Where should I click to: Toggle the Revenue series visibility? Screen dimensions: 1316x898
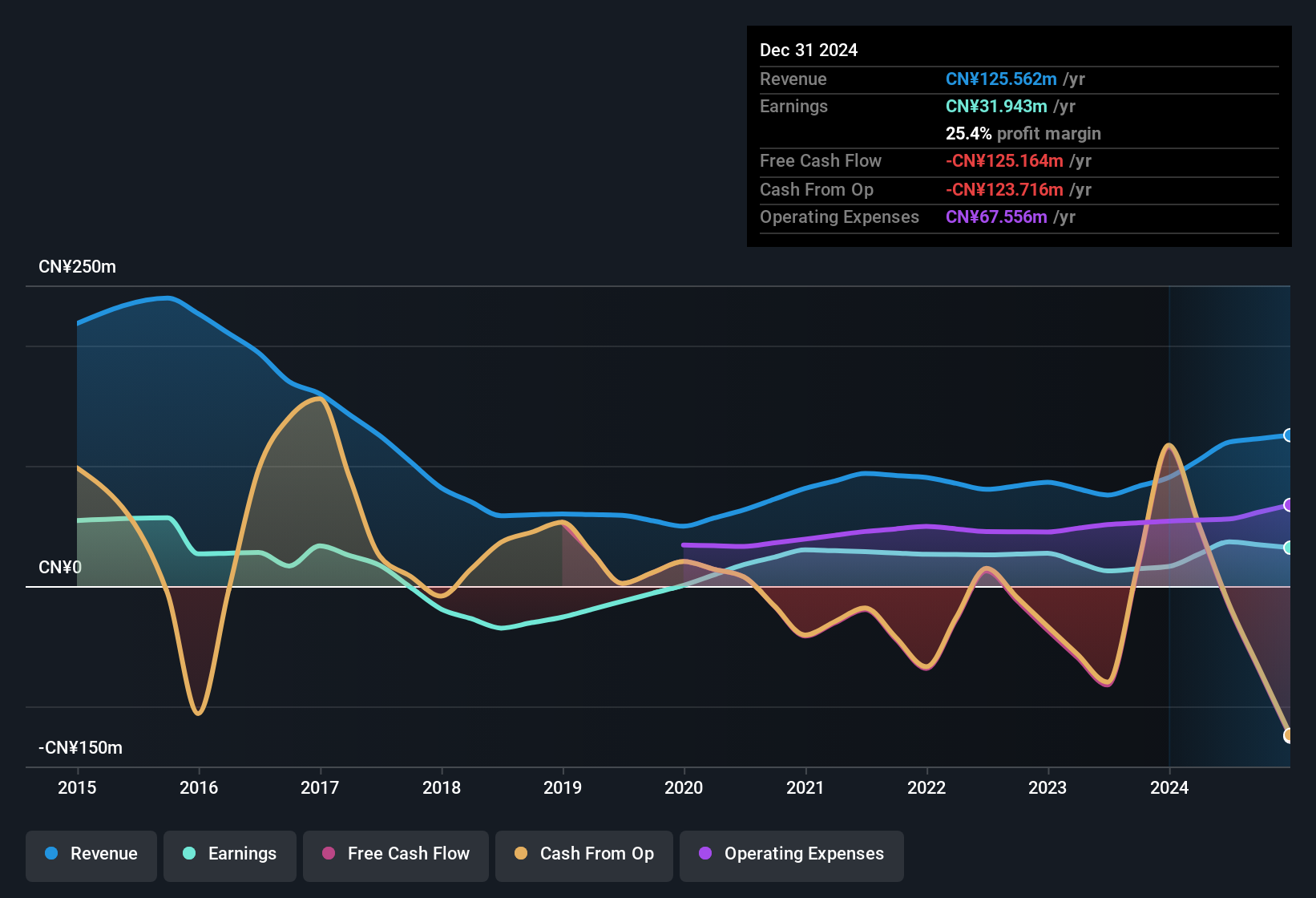pyautogui.click(x=91, y=855)
